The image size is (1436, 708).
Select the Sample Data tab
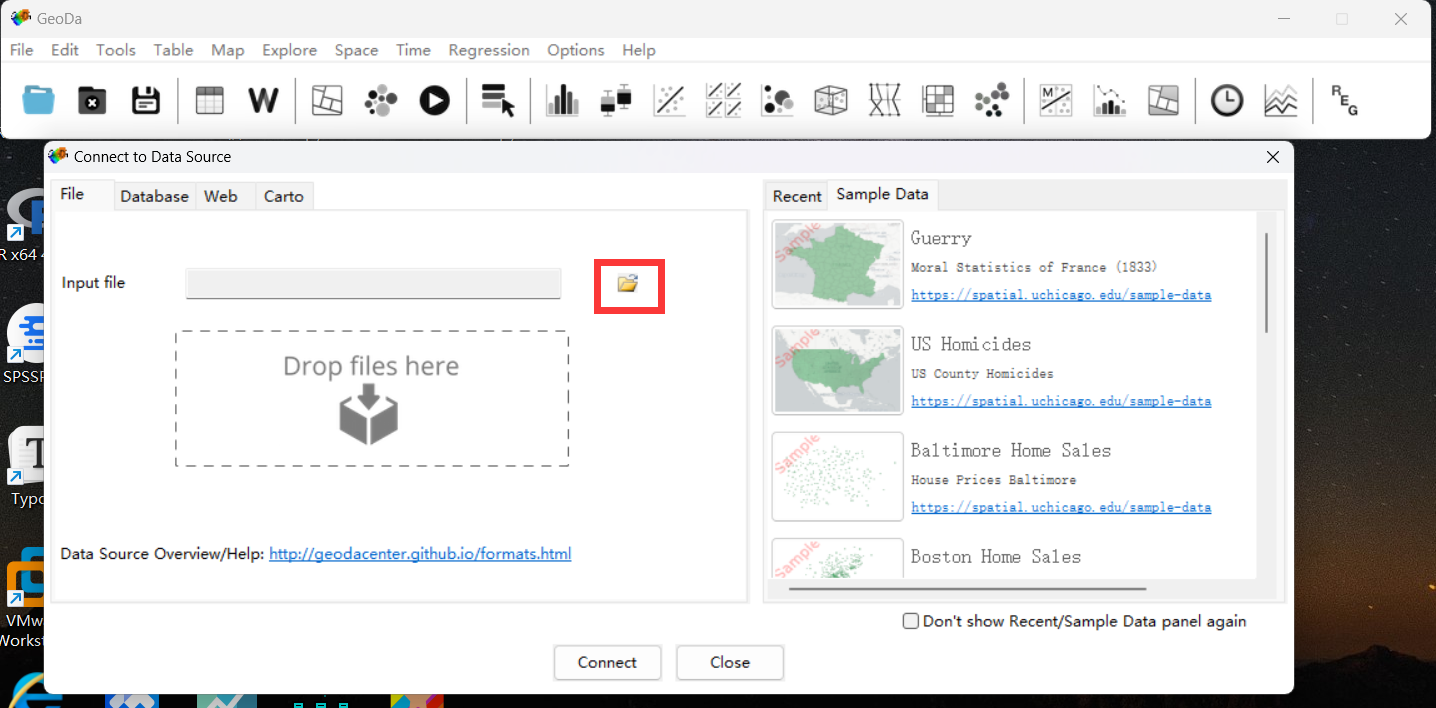882,194
